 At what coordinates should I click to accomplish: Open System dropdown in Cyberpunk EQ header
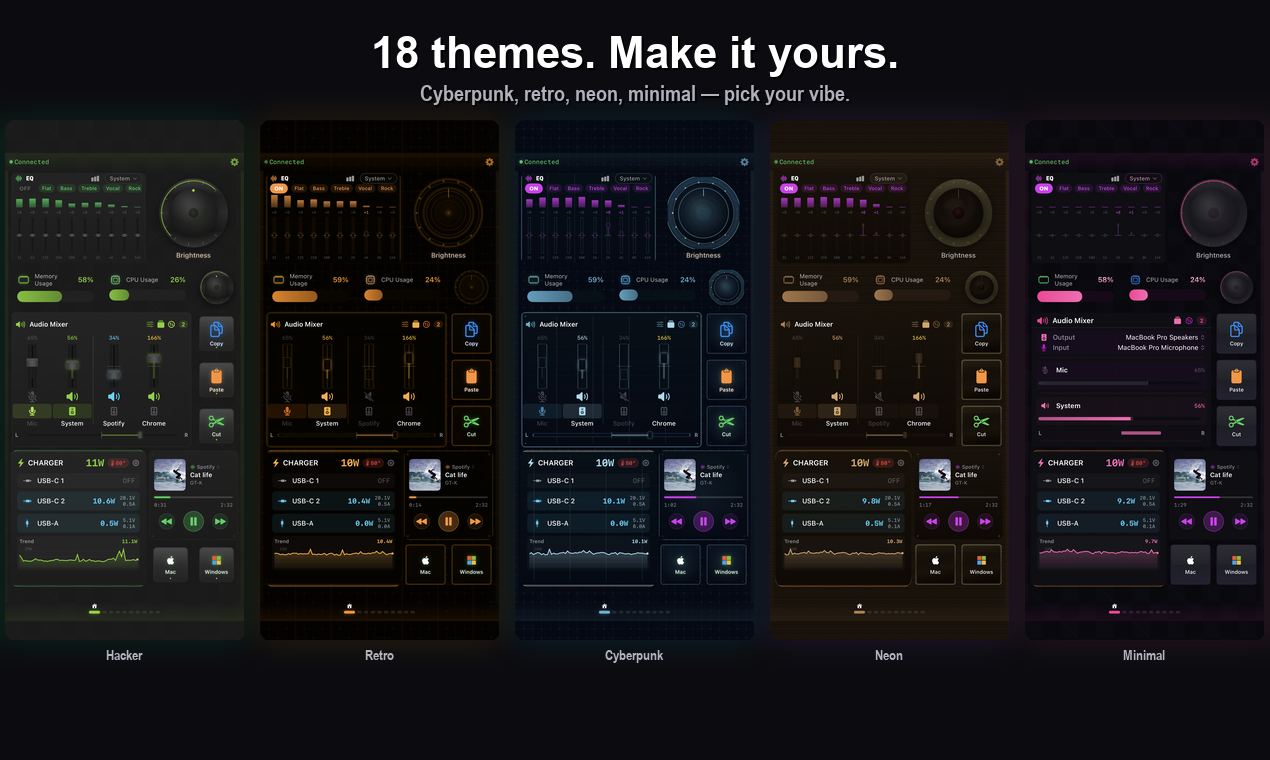click(x=633, y=179)
